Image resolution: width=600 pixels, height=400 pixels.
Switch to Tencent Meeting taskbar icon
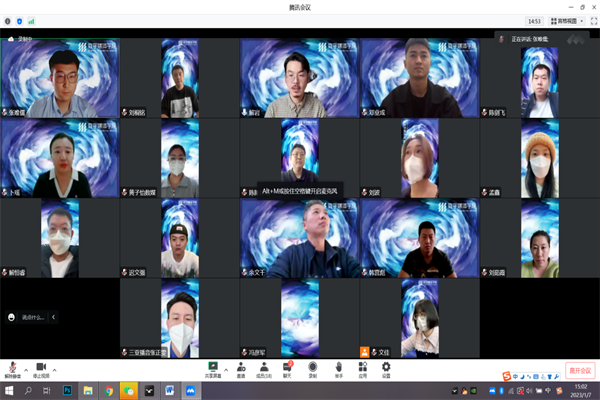click(190, 391)
